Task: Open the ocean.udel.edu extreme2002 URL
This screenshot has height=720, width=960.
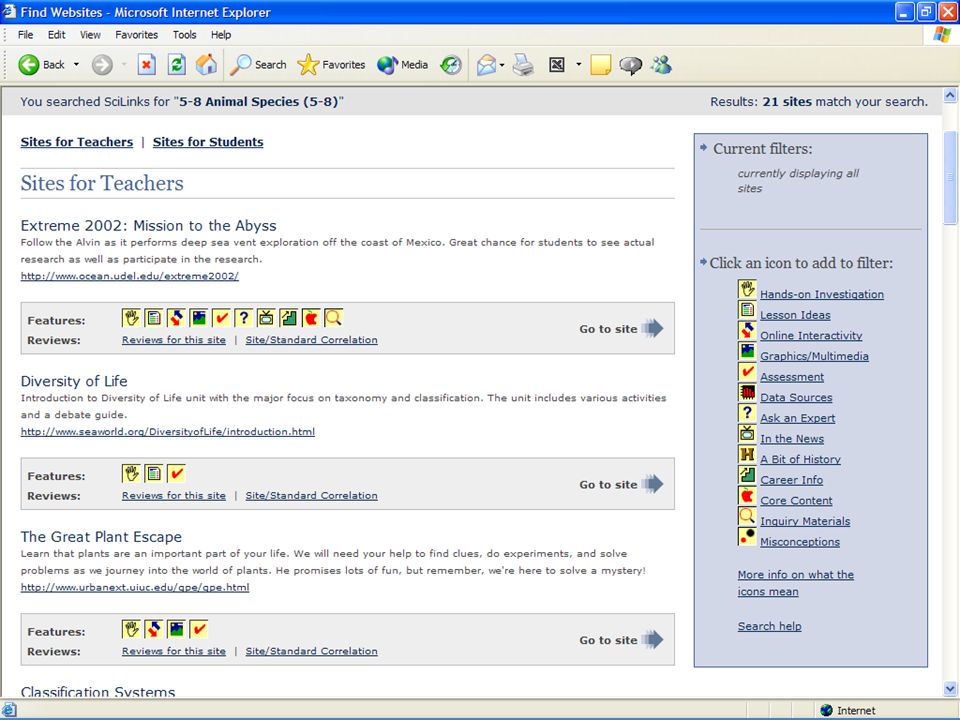Action: (130, 276)
